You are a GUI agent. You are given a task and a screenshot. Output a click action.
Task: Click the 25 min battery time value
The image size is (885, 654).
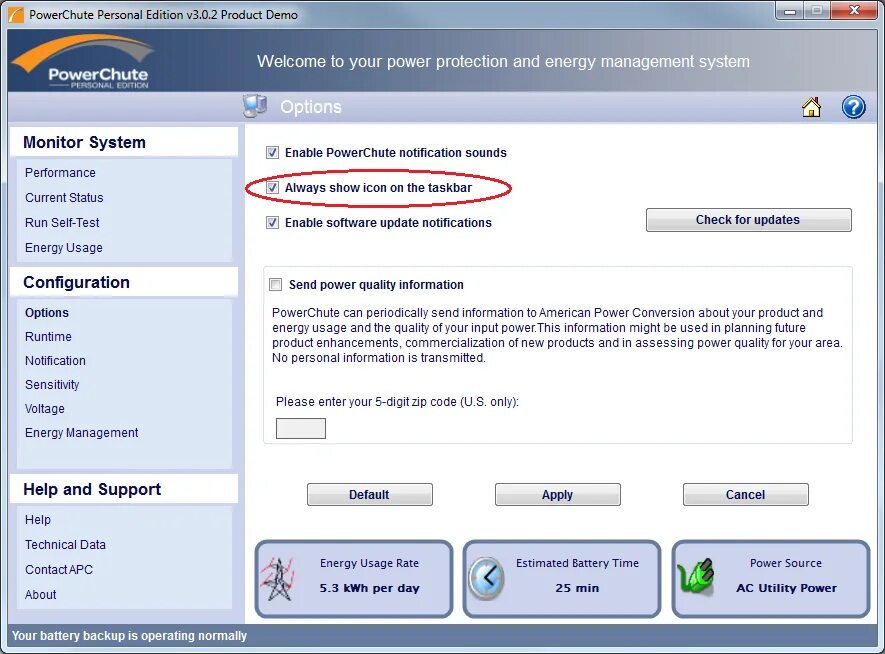click(577, 588)
